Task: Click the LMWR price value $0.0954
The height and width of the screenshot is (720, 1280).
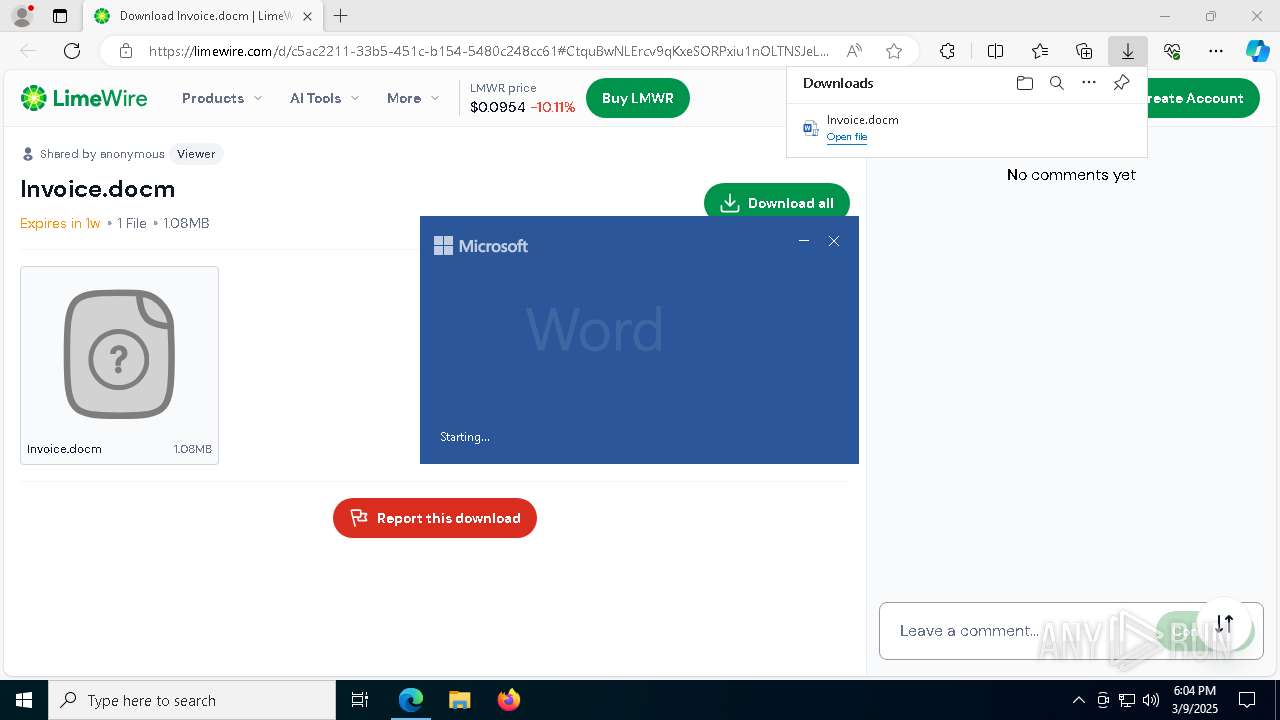Action: point(498,107)
